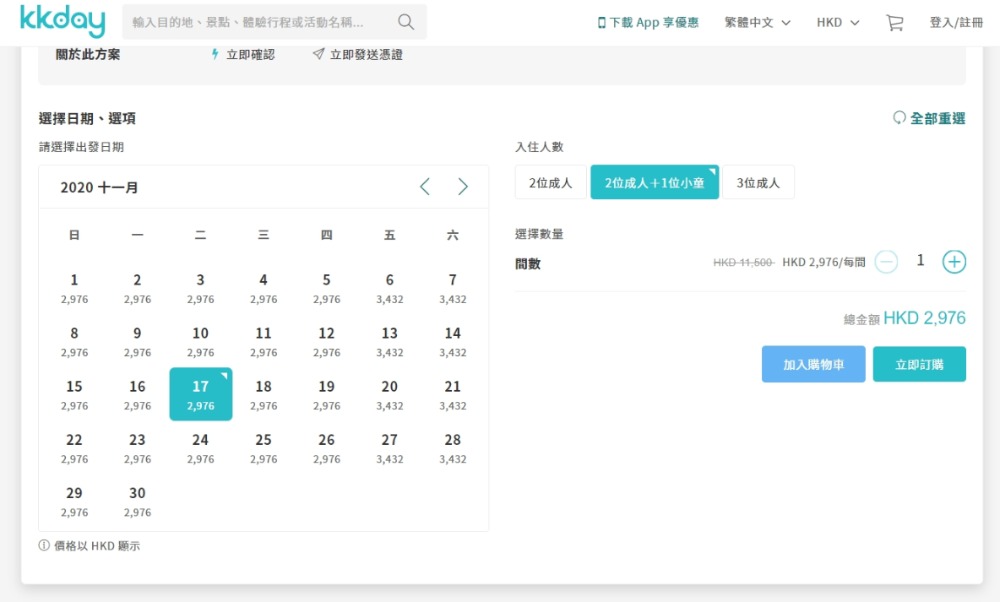Screen dimensions: 1000x602
Task: Open the shopping cart icon
Action: coord(894,22)
